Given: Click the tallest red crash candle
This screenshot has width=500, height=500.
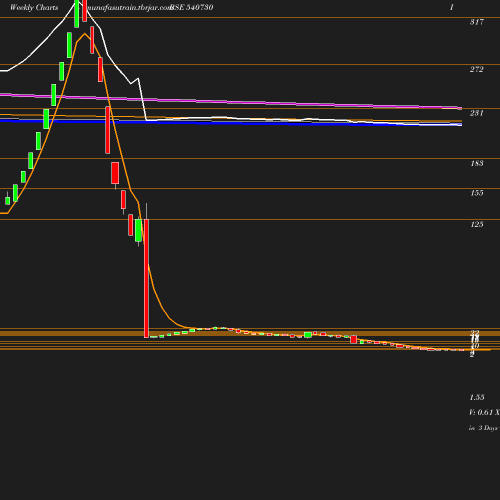Looking at the screenshot, I should 146,278.
